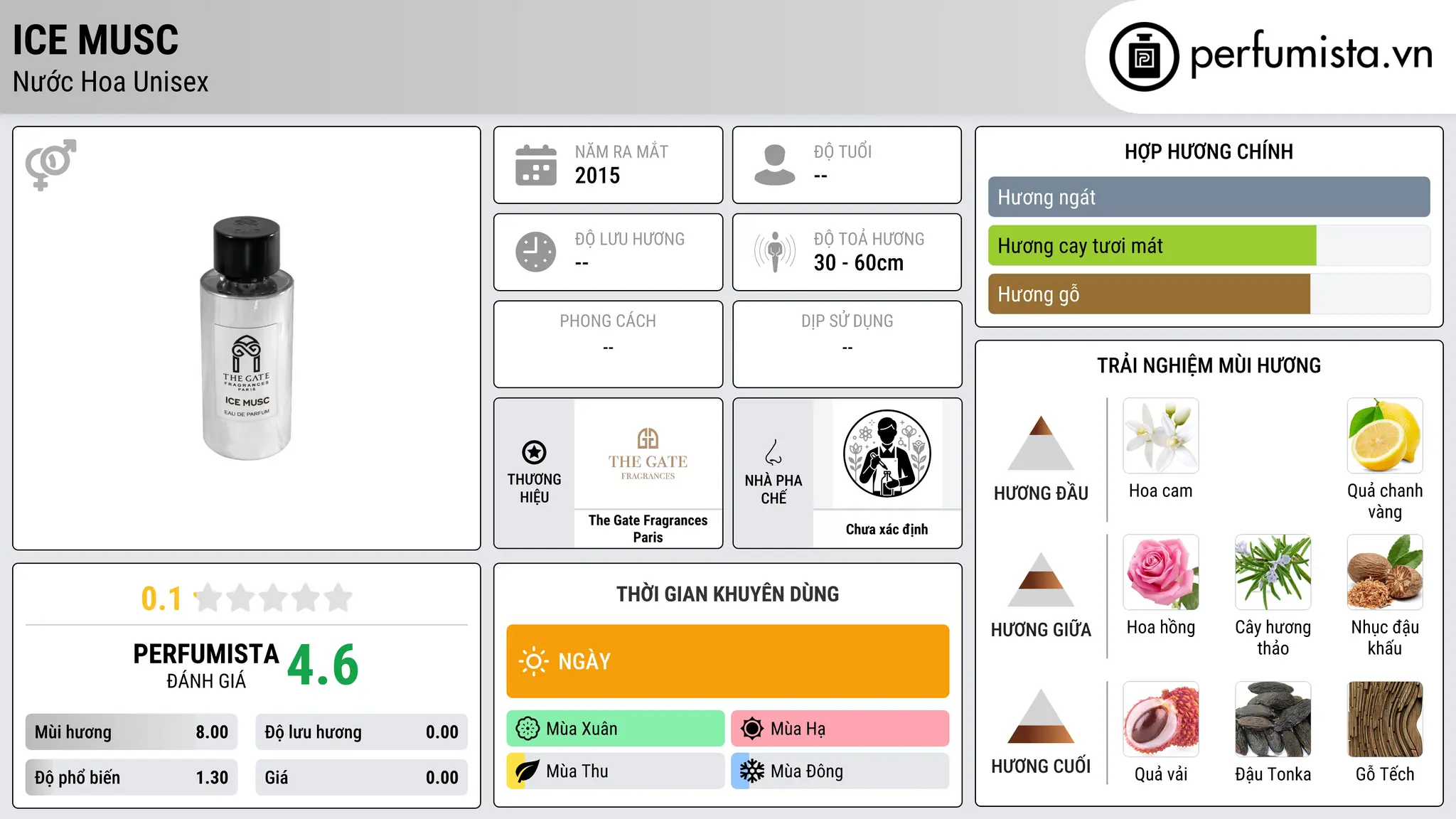Click the Dịp sử dụng card

tap(847, 344)
